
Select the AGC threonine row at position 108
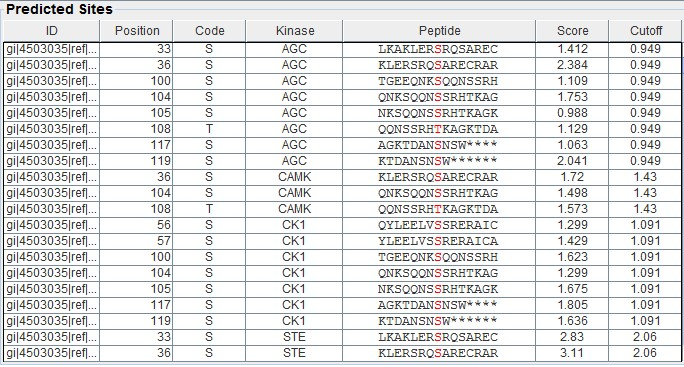pyautogui.click(x=342, y=129)
